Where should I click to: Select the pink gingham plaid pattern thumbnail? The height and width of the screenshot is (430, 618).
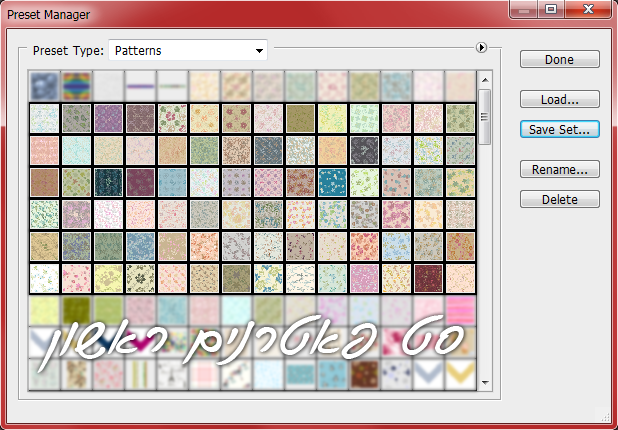tap(204, 374)
